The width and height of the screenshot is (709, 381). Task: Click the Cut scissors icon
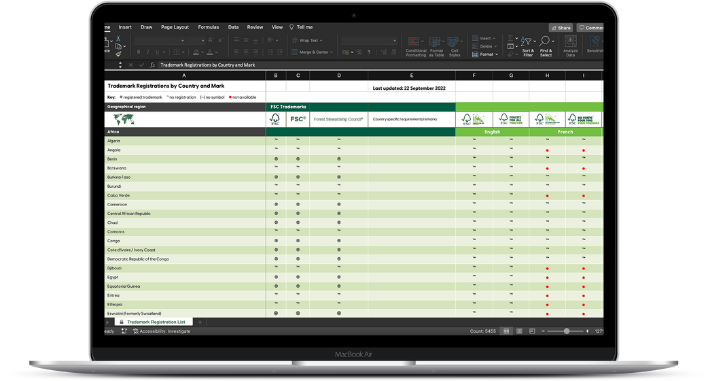click(118, 39)
